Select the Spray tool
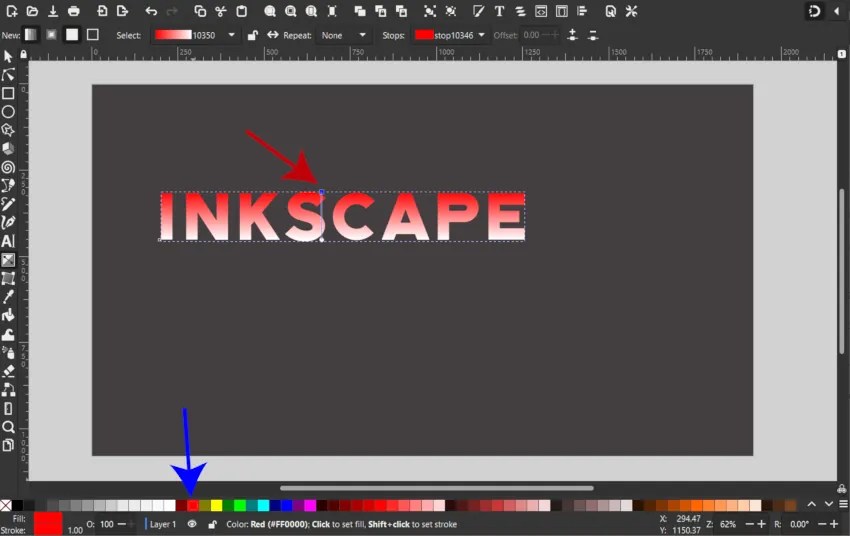 point(8,353)
